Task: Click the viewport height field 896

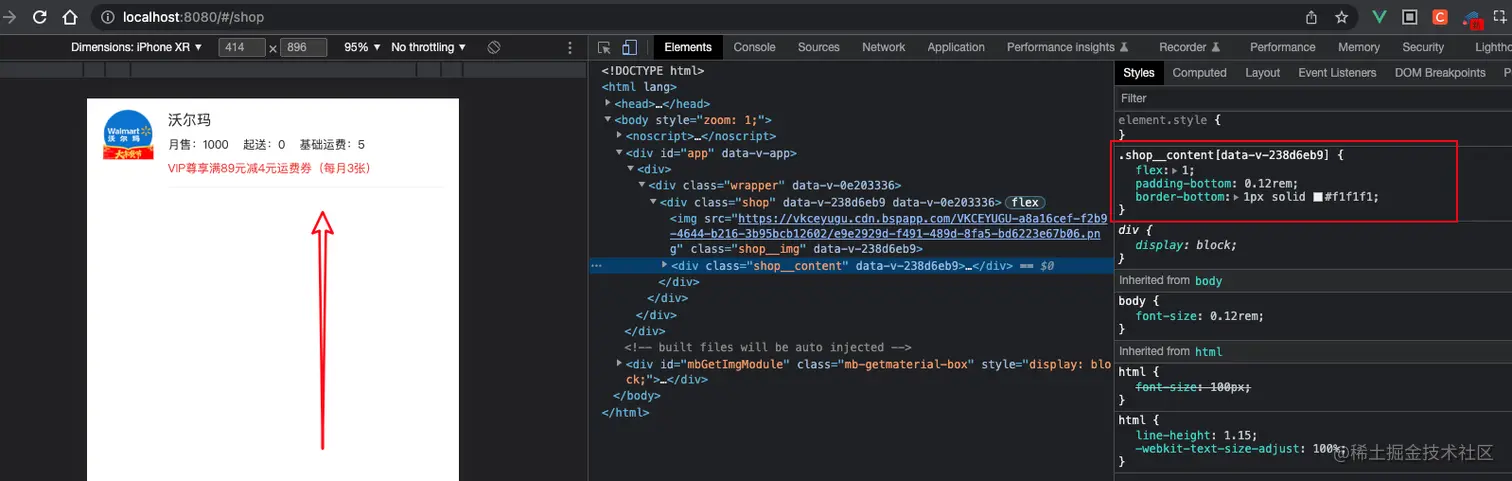Action: click(304, 47)
